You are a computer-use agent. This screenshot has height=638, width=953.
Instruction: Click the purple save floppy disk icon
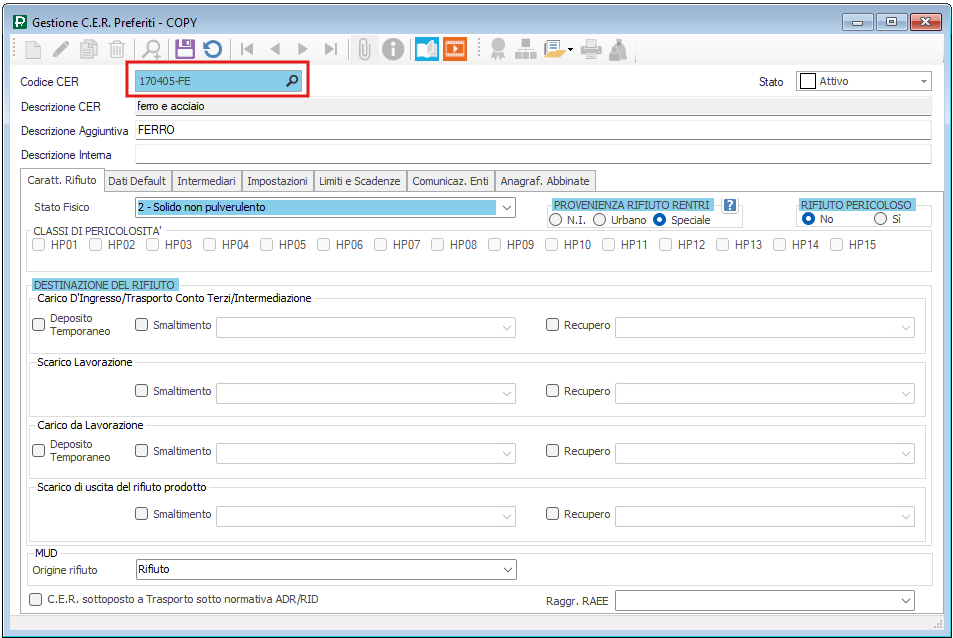coord(184,49)
